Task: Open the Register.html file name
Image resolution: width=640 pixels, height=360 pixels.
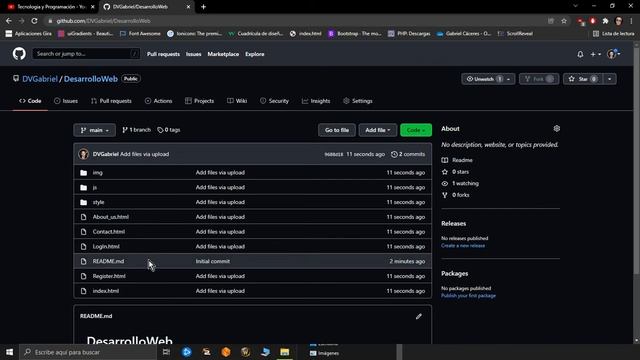Action: [x=109, y=276]
